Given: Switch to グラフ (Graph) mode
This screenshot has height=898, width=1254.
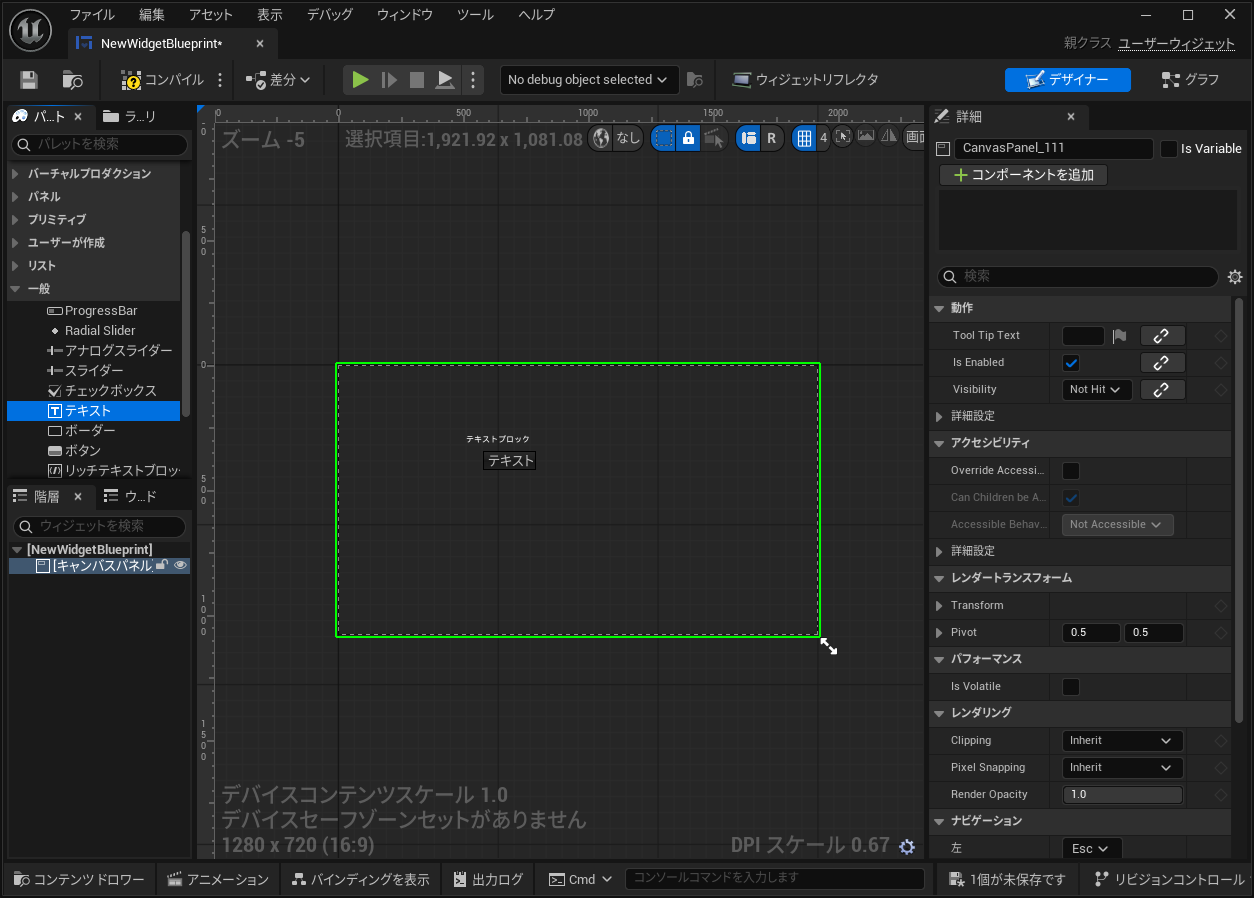Looking at the screenshot, I should (1190, 80).
